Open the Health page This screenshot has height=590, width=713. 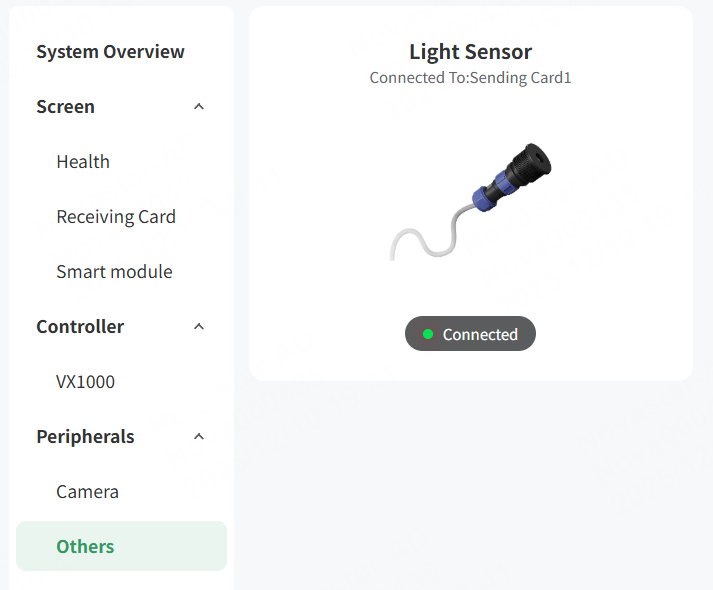[x=83, y=162]
